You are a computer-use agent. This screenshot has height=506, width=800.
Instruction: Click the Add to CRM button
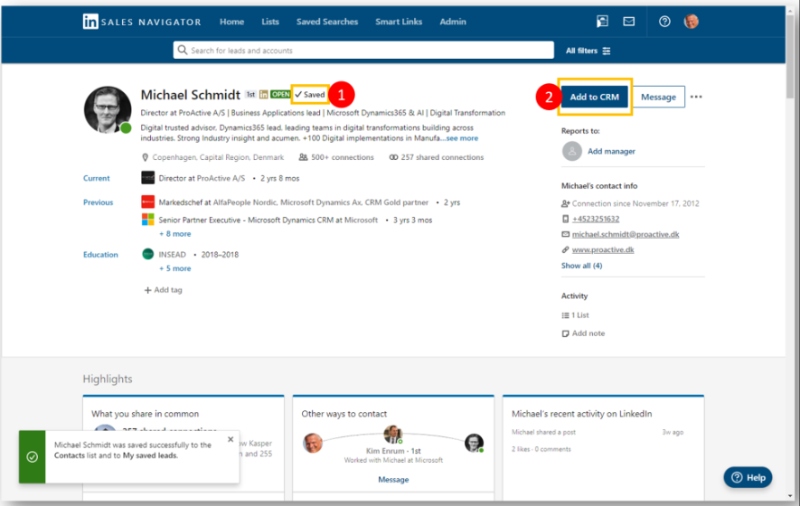594,97
